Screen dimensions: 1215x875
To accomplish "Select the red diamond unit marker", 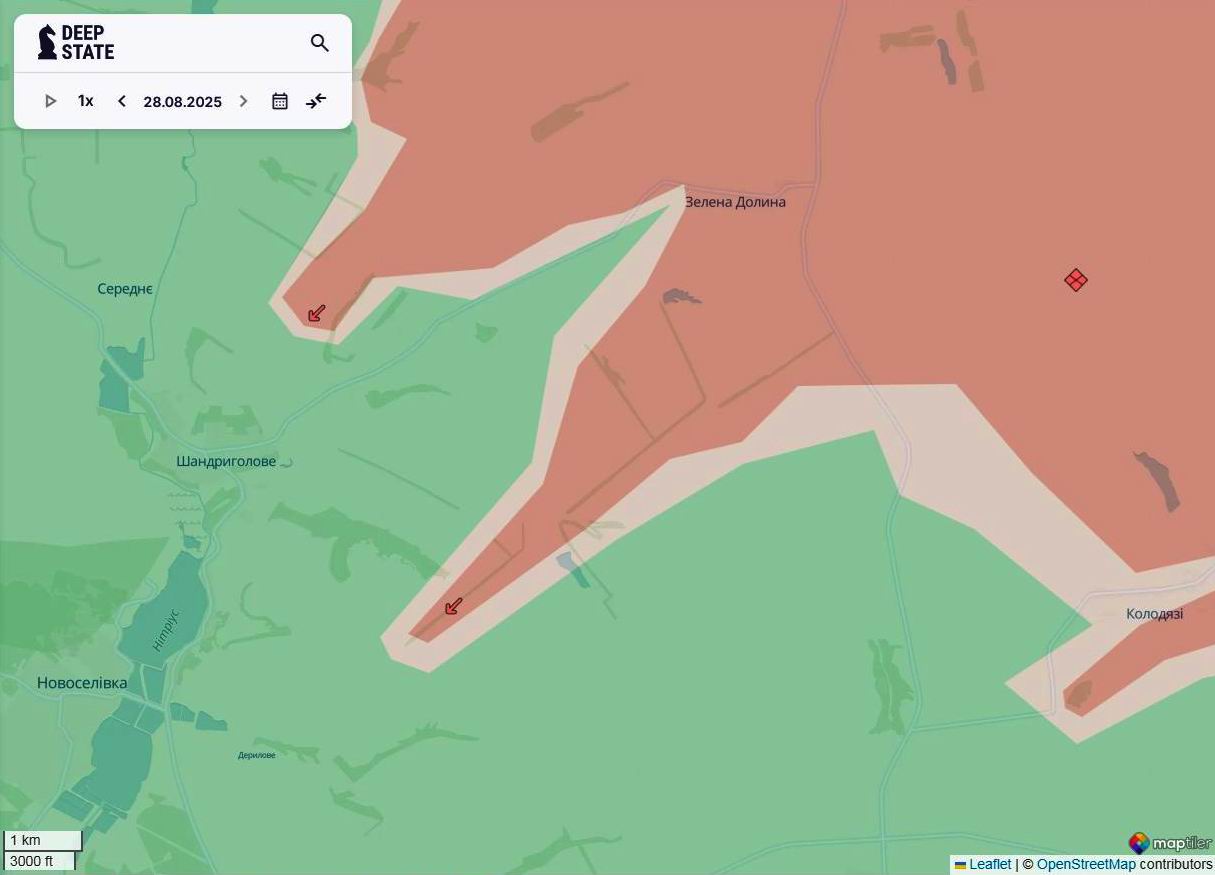I will [x=1075, y=280].
